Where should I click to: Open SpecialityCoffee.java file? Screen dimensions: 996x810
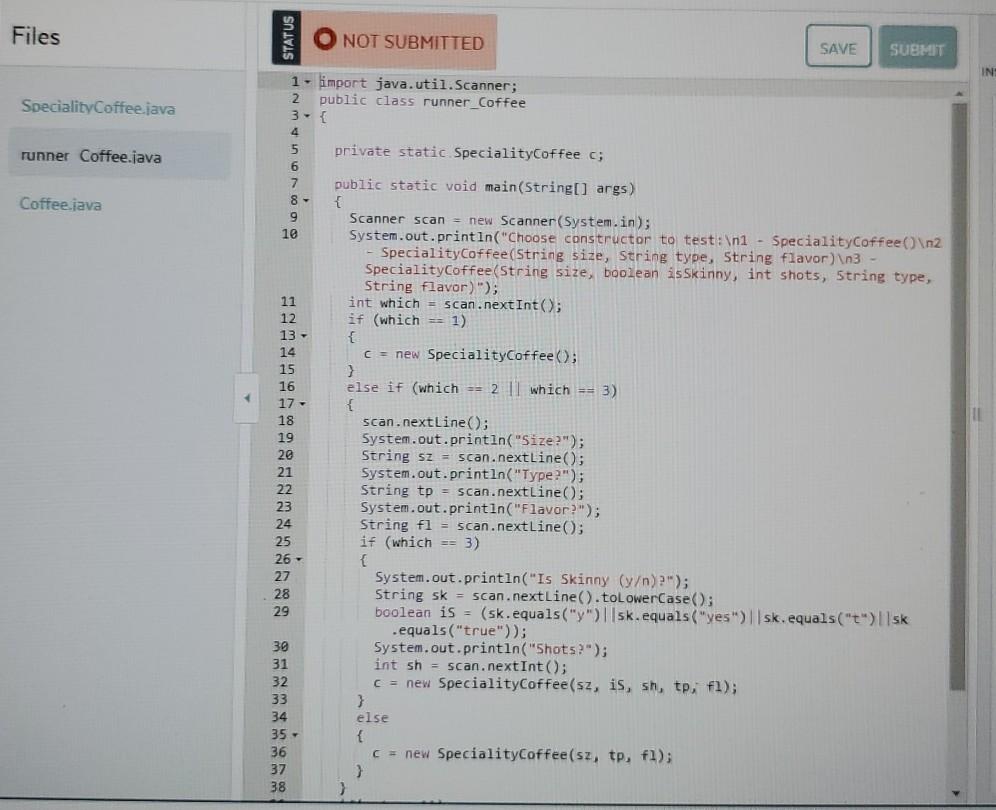point(98,107)
